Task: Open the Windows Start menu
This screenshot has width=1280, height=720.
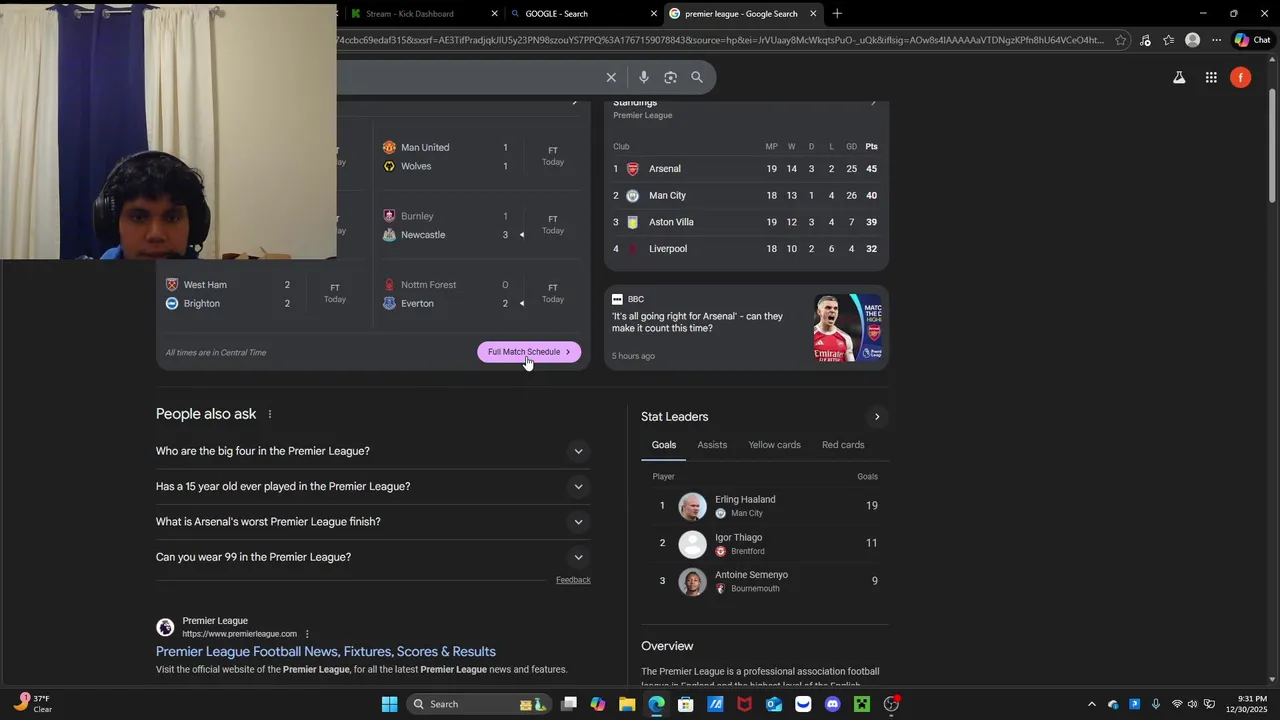Action: 389,704
